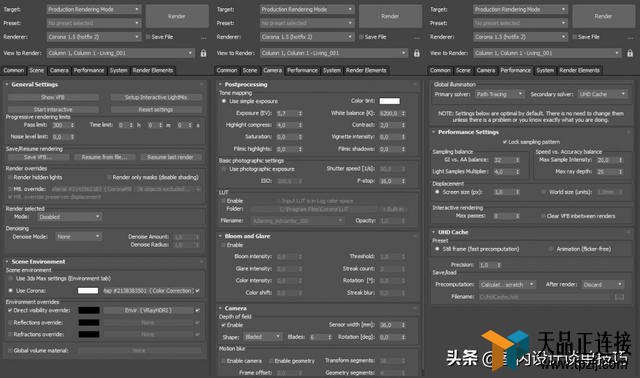Click the Resume last render button

point(171,157)
